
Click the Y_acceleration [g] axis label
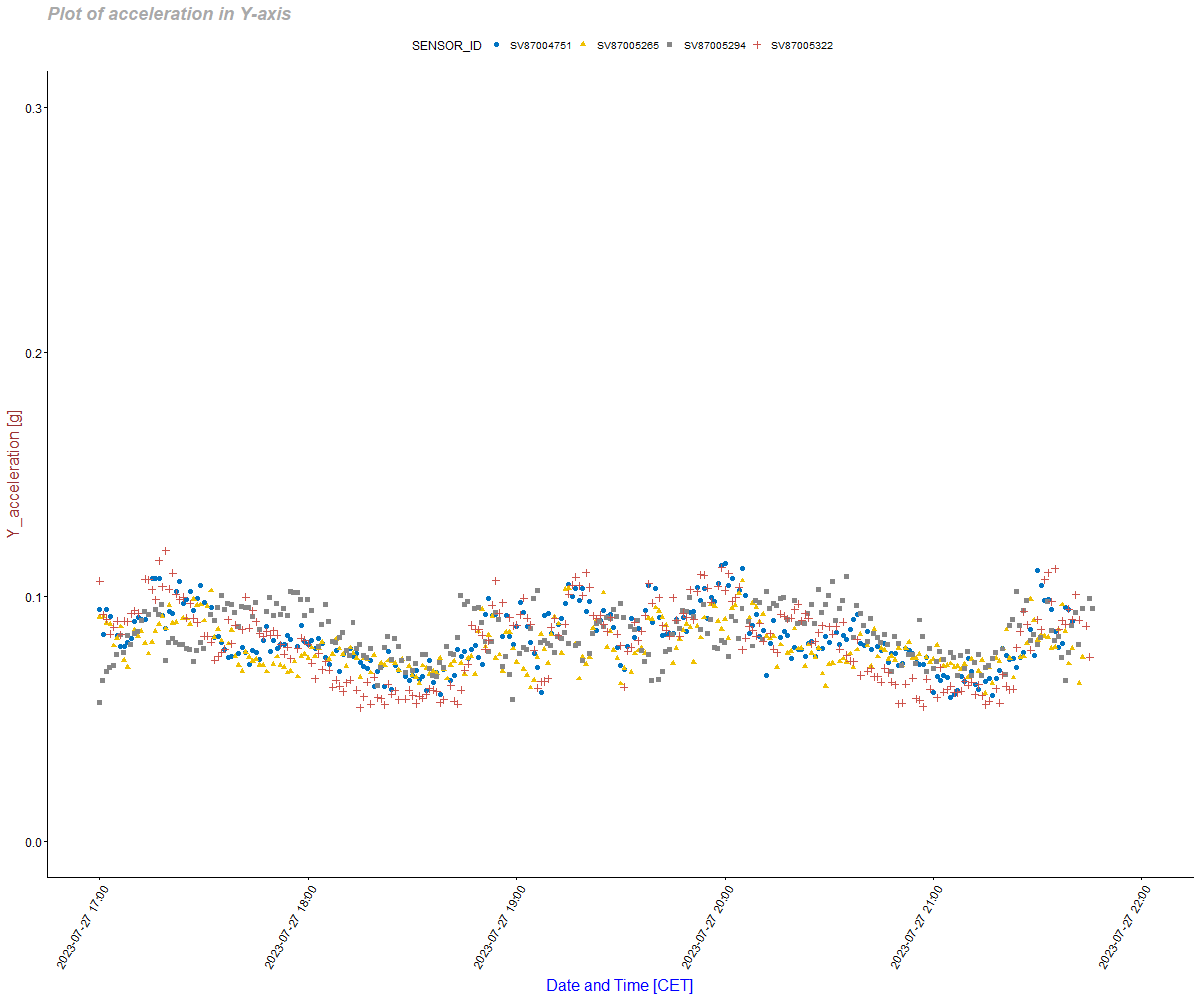click(x=14, y=474)
